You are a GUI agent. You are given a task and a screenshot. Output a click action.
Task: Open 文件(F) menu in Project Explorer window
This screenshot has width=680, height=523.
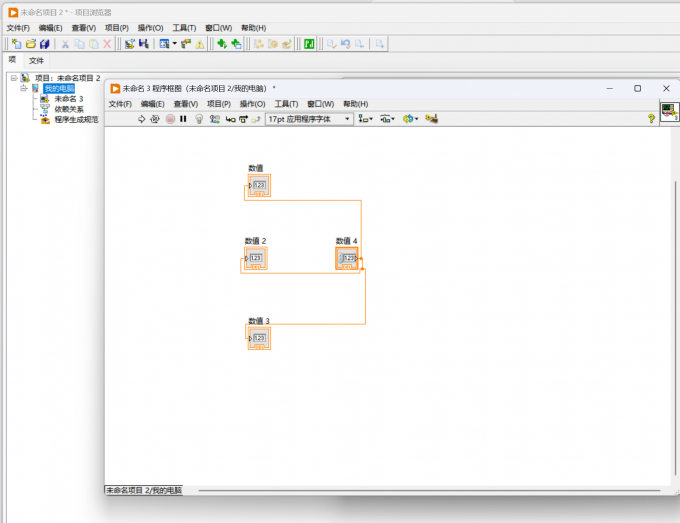18,28
